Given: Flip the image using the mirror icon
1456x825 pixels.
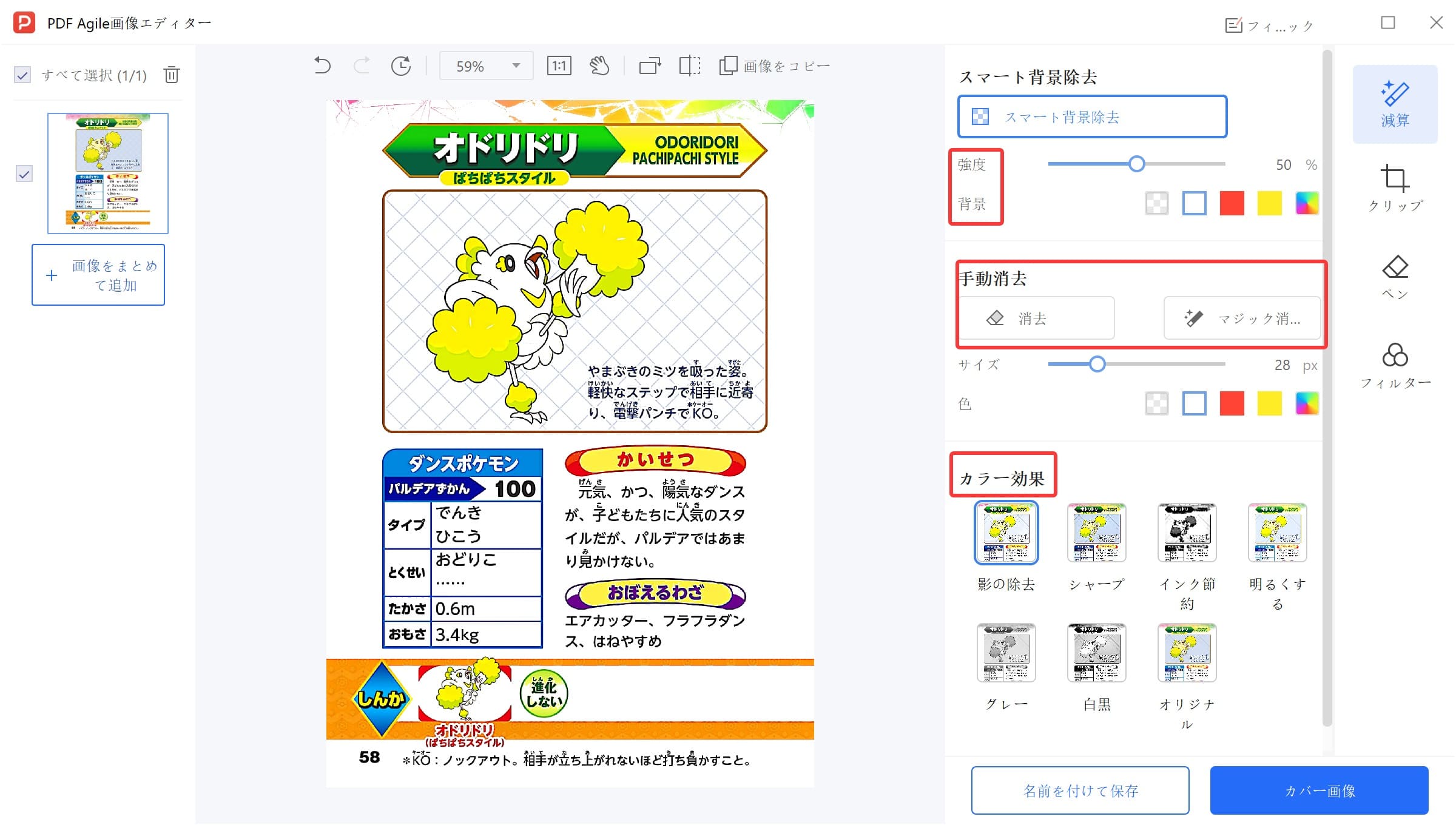Looking at the screenshot, I should coord(689,66).
